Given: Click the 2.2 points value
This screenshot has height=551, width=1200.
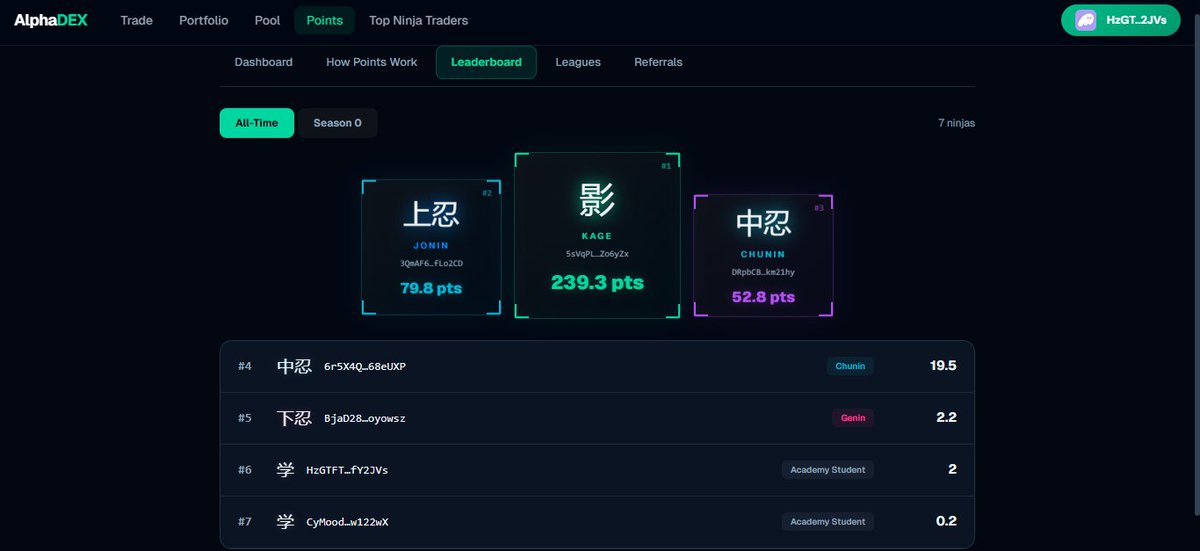Looking at the screenshot, I should coord(947,417).
